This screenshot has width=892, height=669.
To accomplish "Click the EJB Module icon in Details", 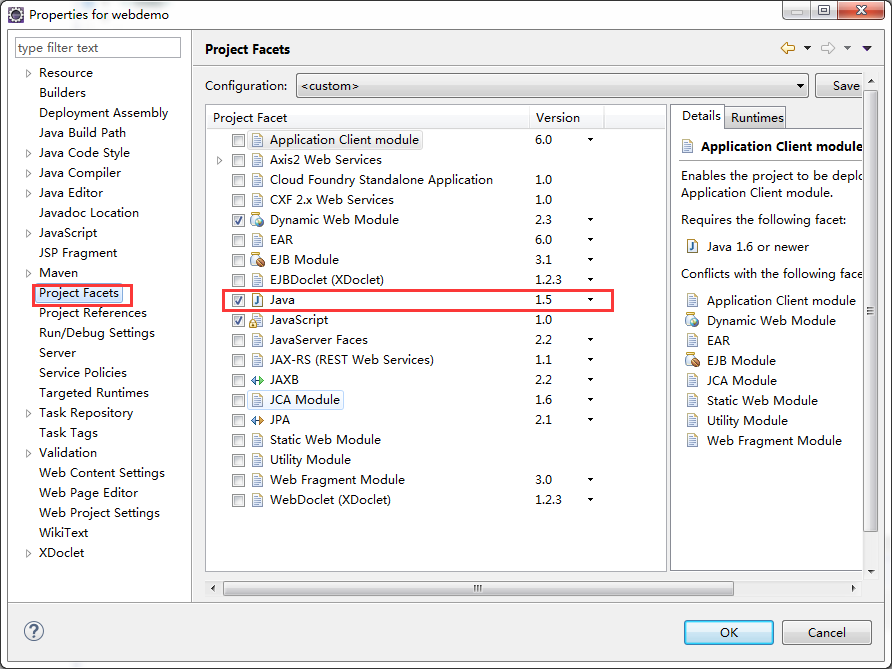I will click(692, 360).
